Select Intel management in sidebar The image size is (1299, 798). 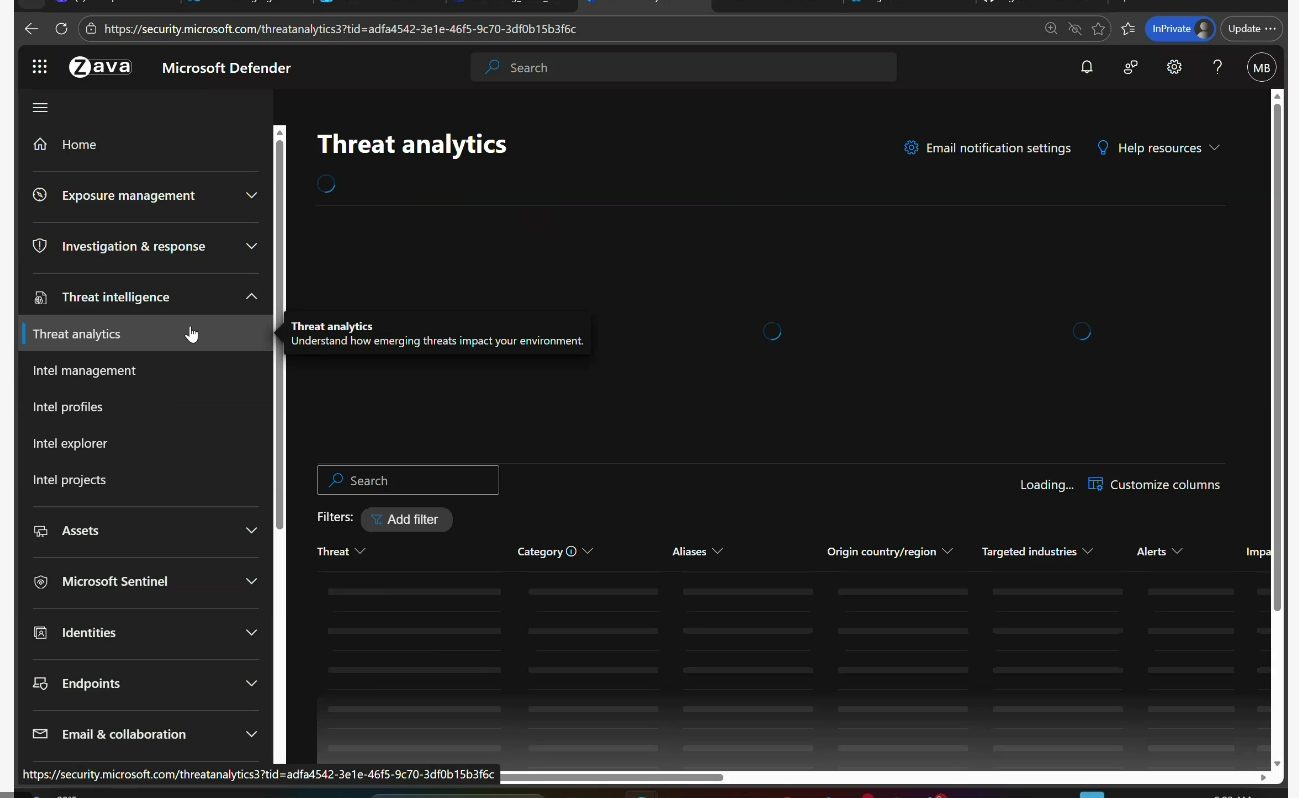[84, 370]
